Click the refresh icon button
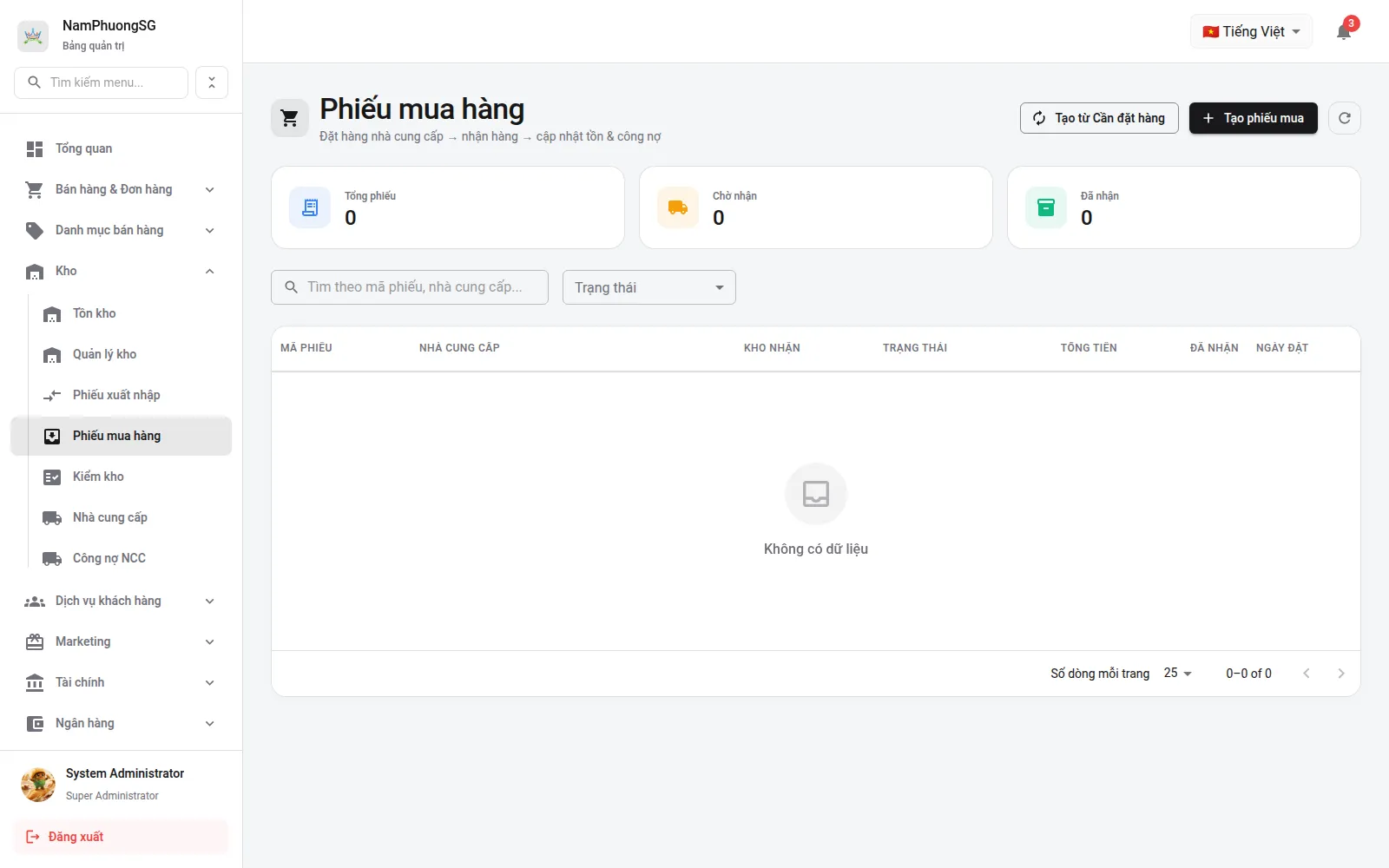This screenshot has width=1389, height=868. pyautogui.click(x=1345, y=118)
